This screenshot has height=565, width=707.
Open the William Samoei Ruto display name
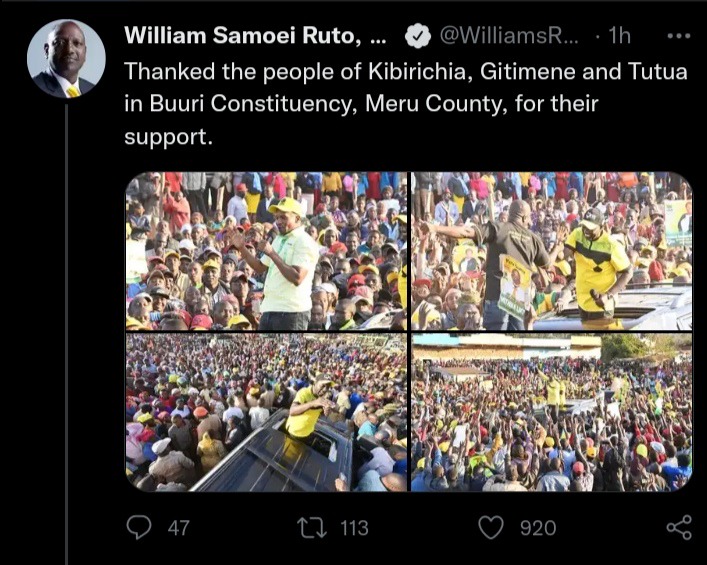click(255, 36)
